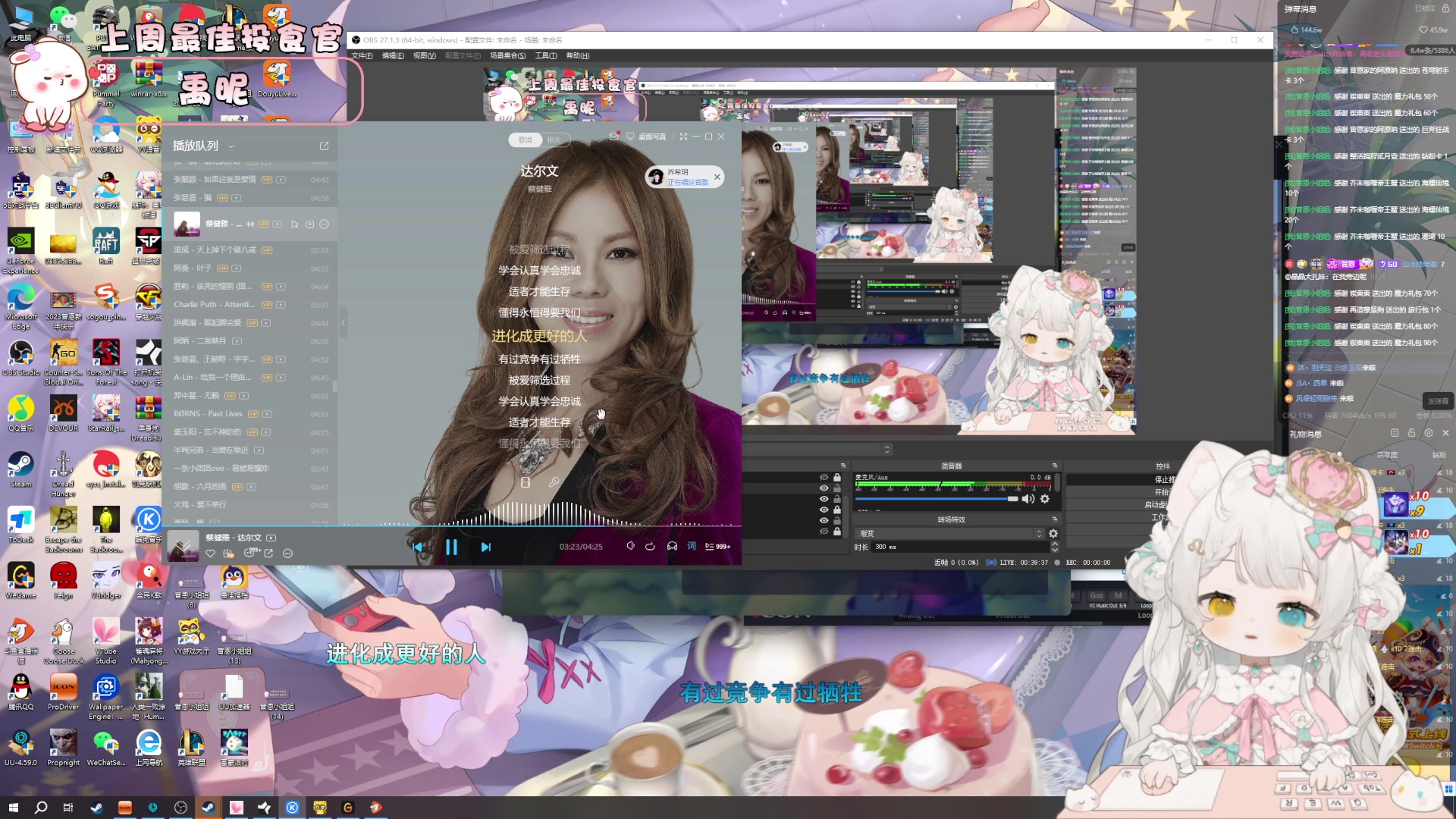Unlock the first OBS source lock
The image size is (1456, 819).
point(837,477)
